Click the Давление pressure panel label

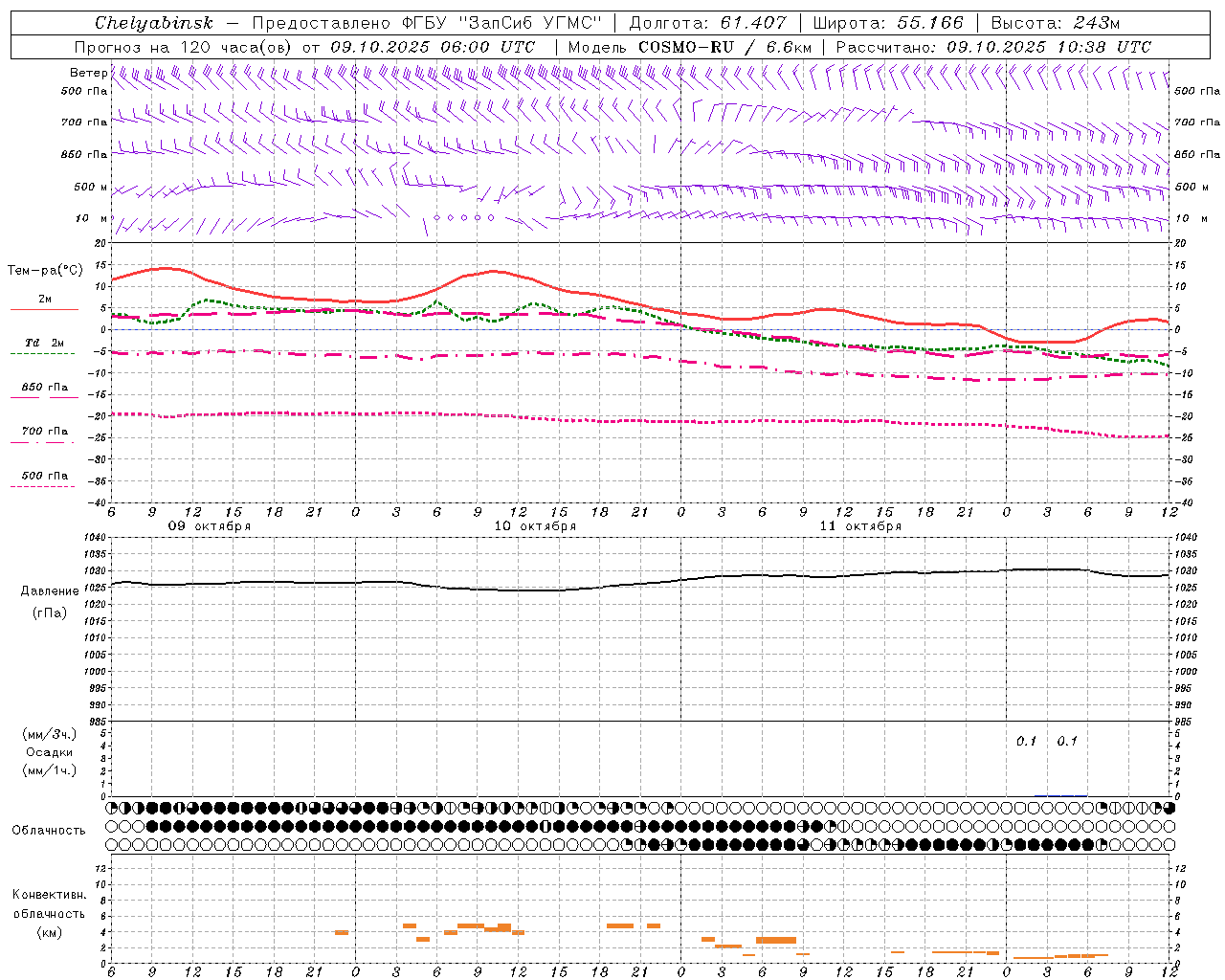click(49, 590)
